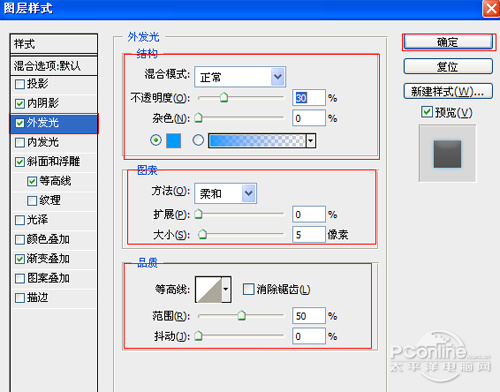Viewport: 500px width, 392px height.
Task: Enable the 内发光 inner glow checkbox
Action: point(20,143)
